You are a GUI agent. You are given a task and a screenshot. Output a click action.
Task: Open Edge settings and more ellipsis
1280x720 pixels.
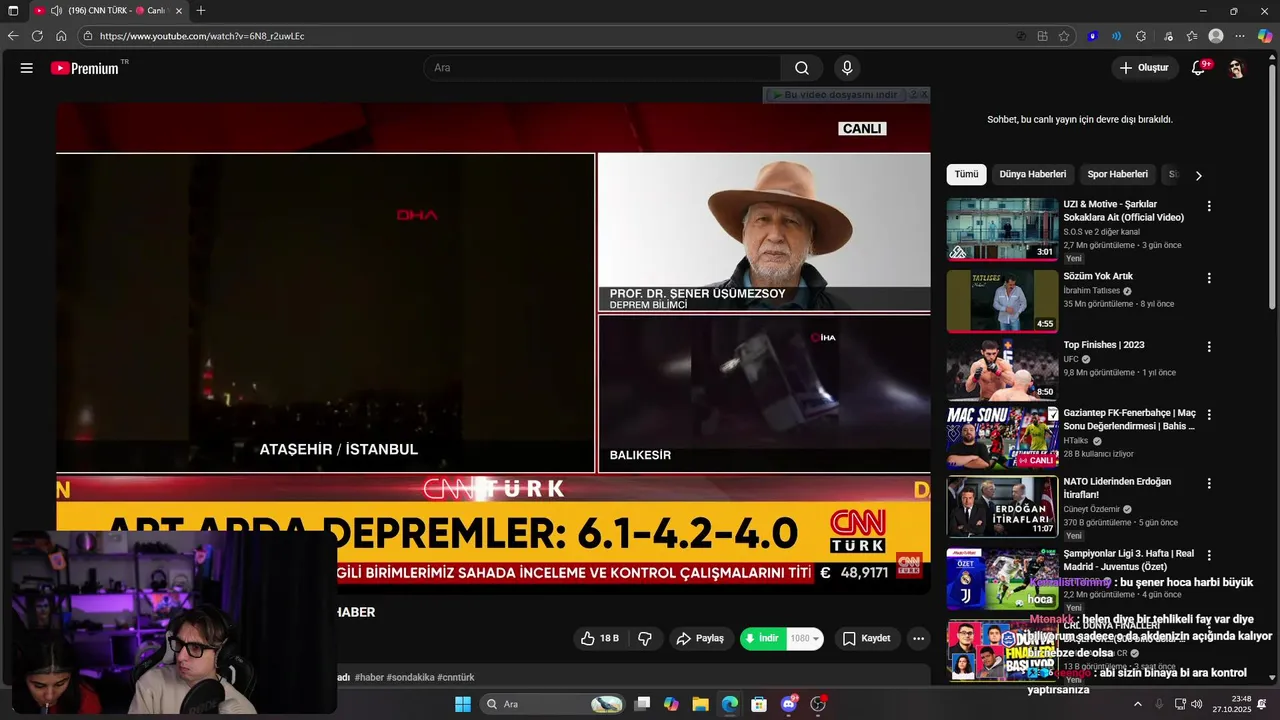coord(1241,36)
